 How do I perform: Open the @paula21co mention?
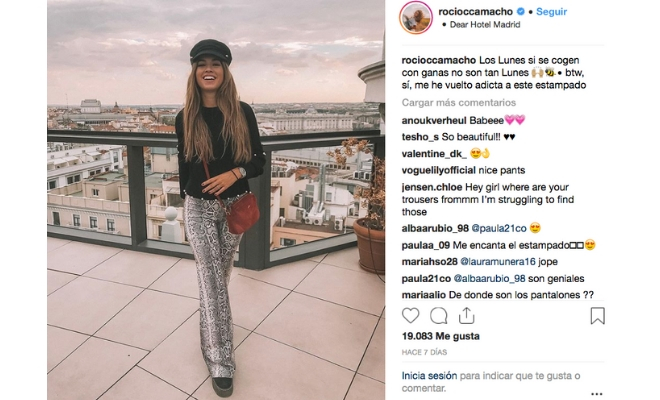499,228
